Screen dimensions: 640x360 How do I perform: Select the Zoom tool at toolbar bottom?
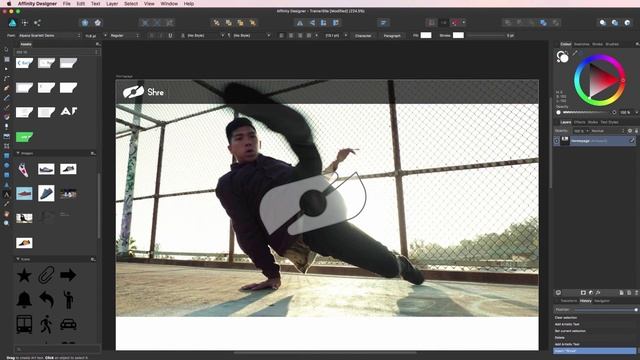(x=6, y=223)
